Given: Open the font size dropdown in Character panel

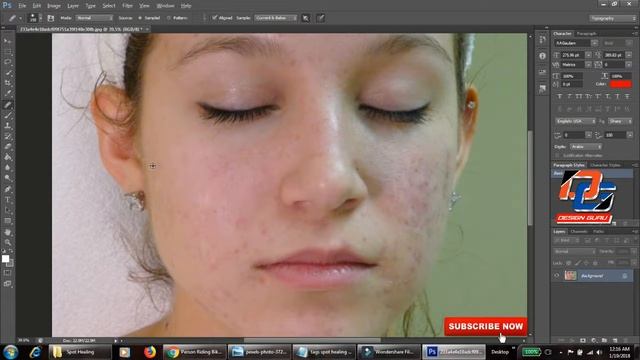Looking at the screenshot, I should 588,55.
